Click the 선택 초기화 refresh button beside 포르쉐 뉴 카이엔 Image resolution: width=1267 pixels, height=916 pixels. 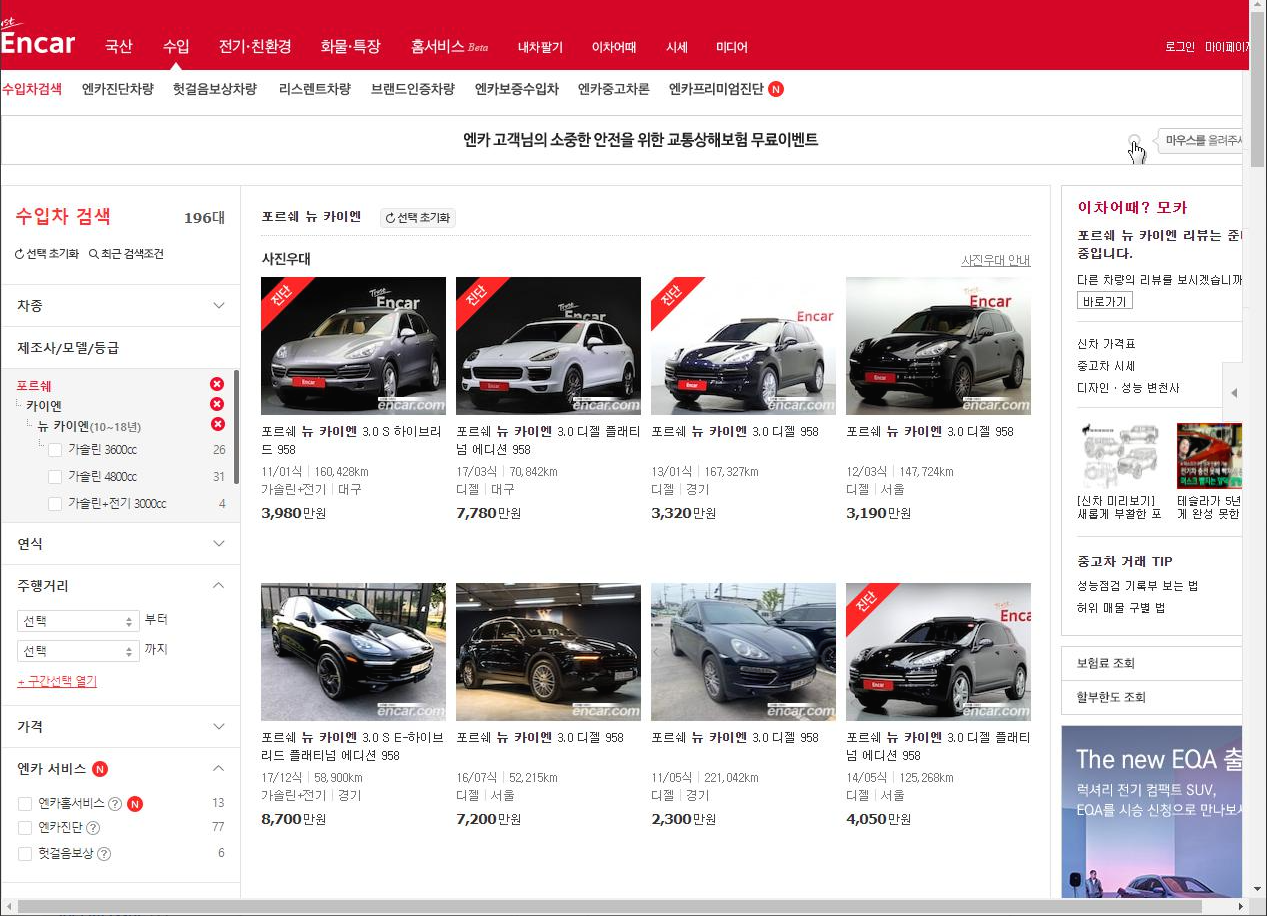418,217
